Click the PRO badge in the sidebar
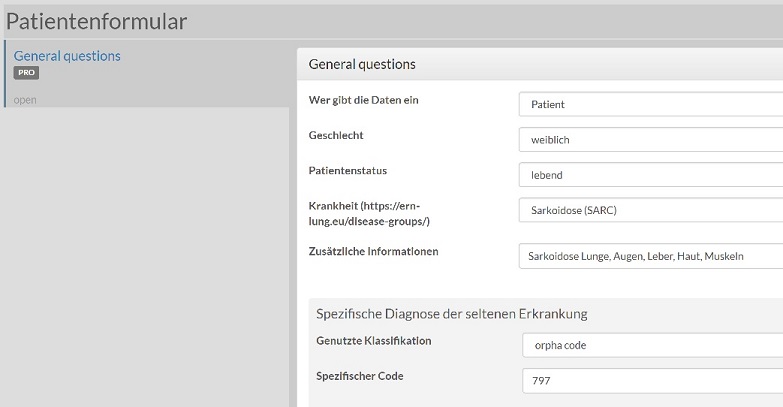This screenshot has width=783, height=407. coord(26,73)
